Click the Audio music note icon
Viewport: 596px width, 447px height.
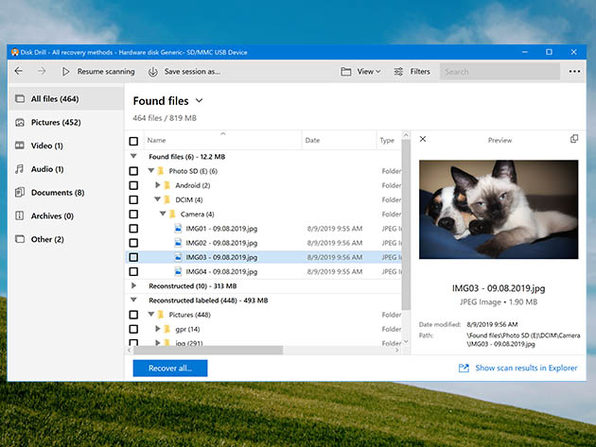pyautogui.click(x=19, y=169)
